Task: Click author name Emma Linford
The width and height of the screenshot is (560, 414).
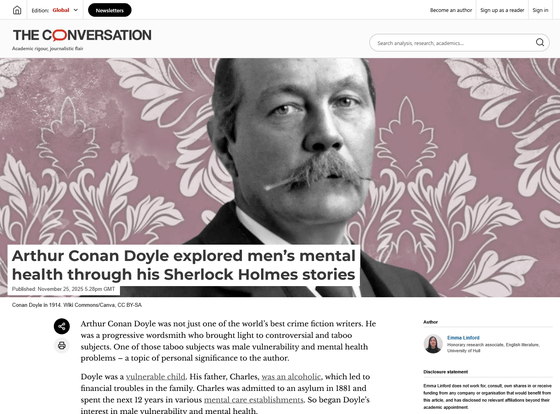Action: point(463,338)
